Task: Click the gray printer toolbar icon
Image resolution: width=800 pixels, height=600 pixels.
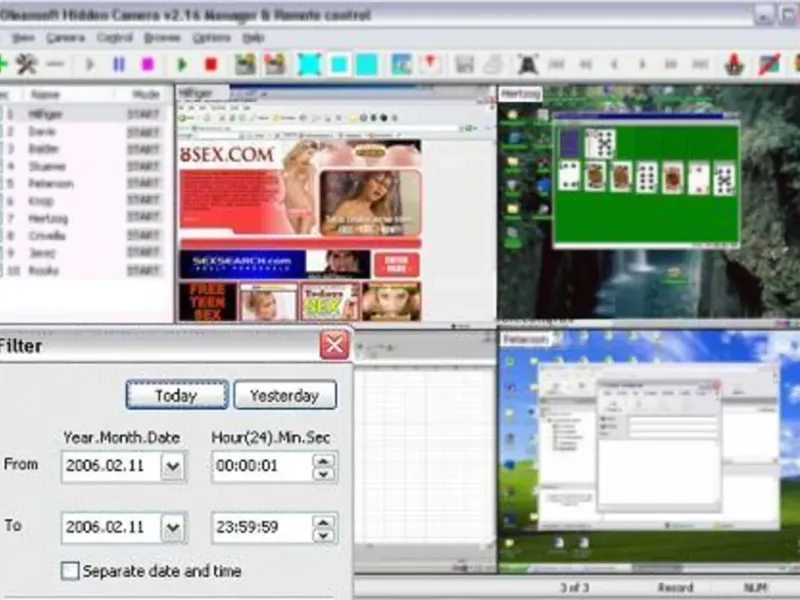Action: point(493,65)
